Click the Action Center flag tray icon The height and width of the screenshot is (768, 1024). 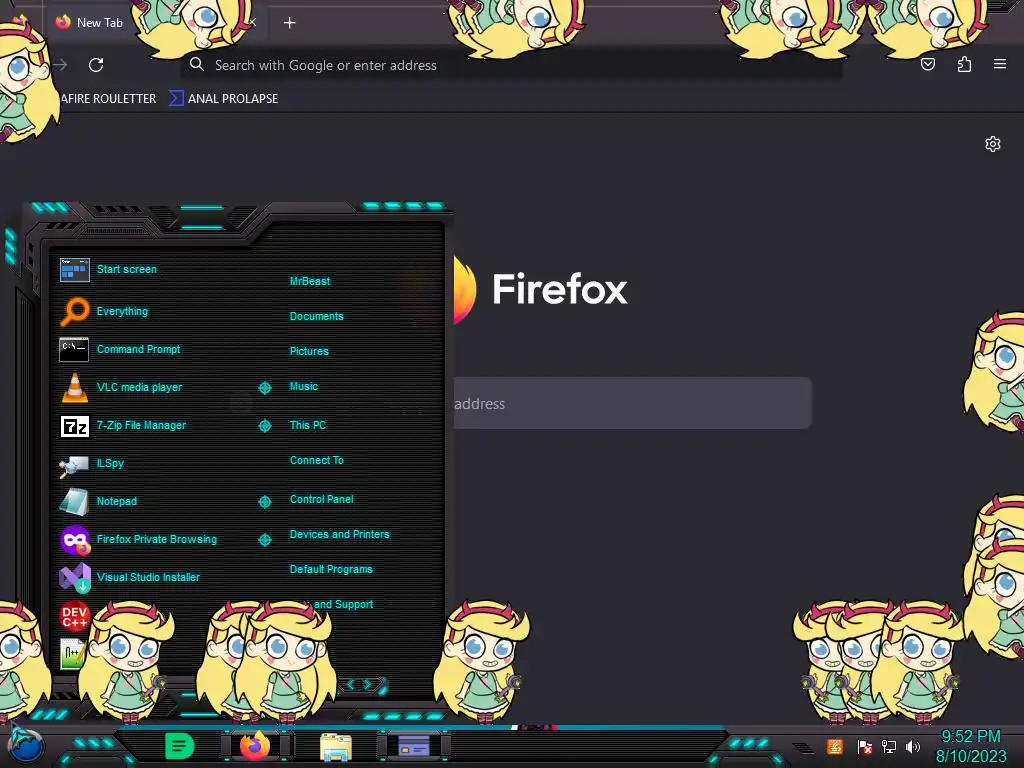tap(865, 746)
